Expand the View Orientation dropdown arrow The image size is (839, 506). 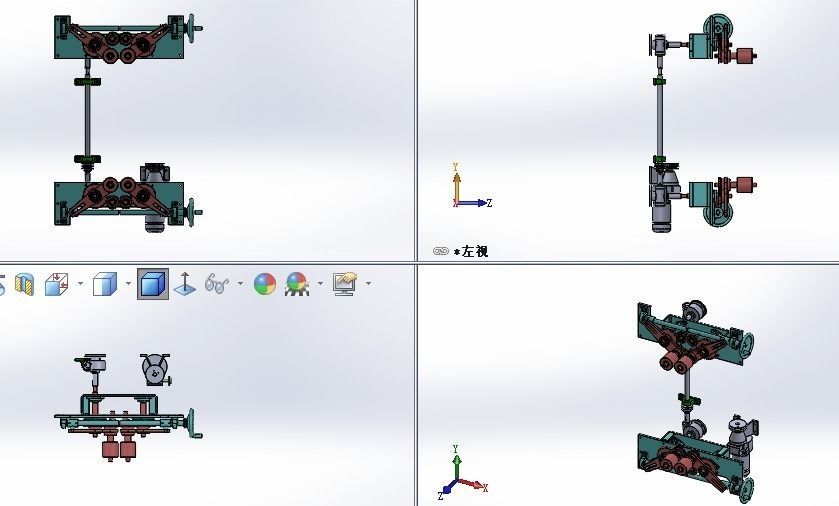click(x=81, y=283)
